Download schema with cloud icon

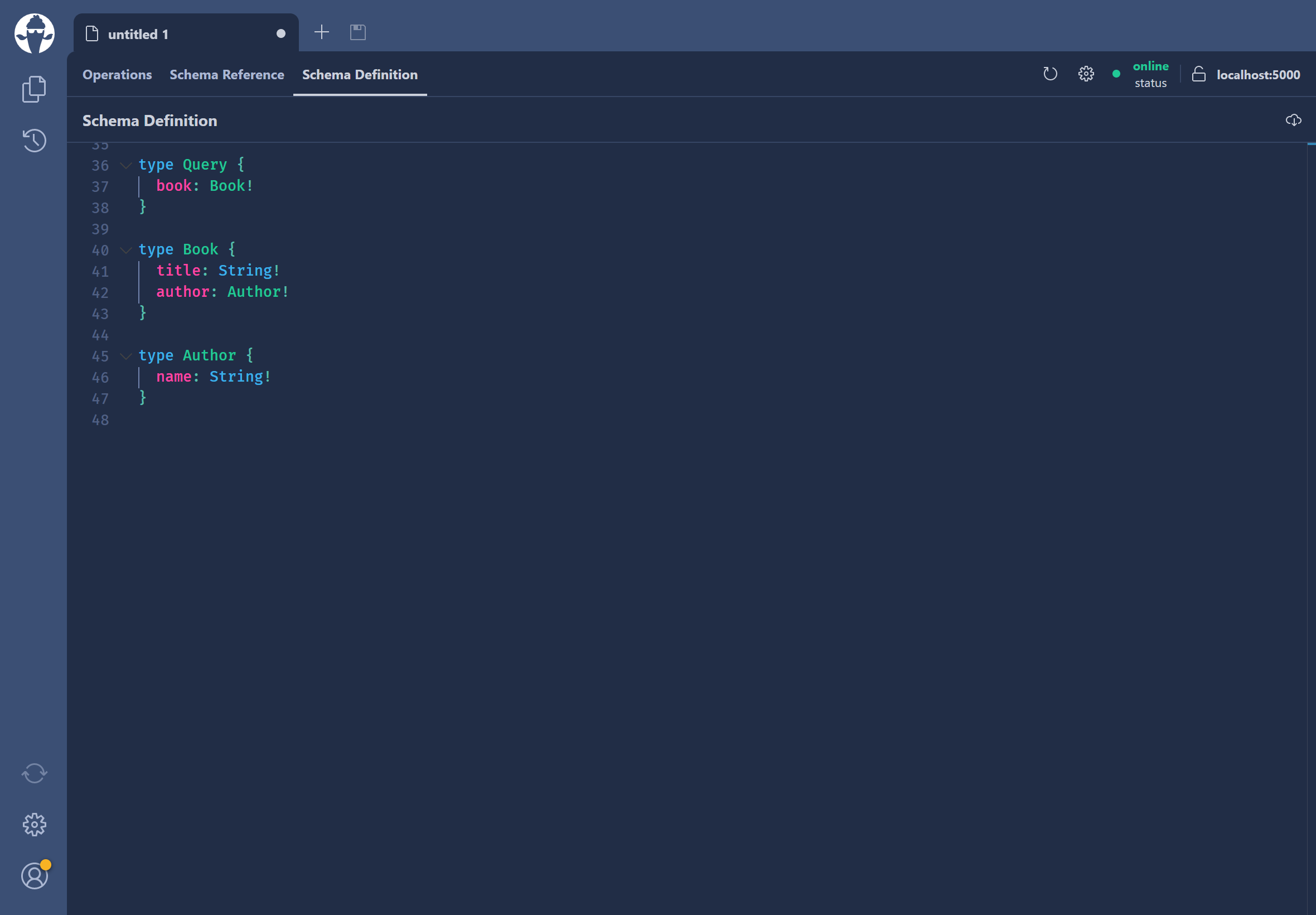click(x=1293, y=121)
